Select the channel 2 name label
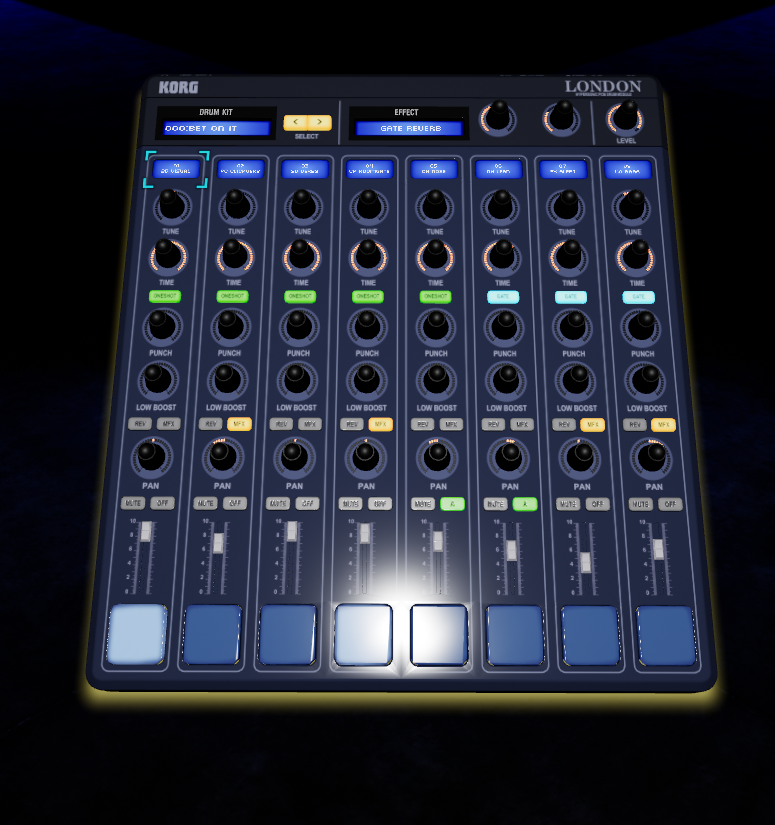 click(240, 169)
